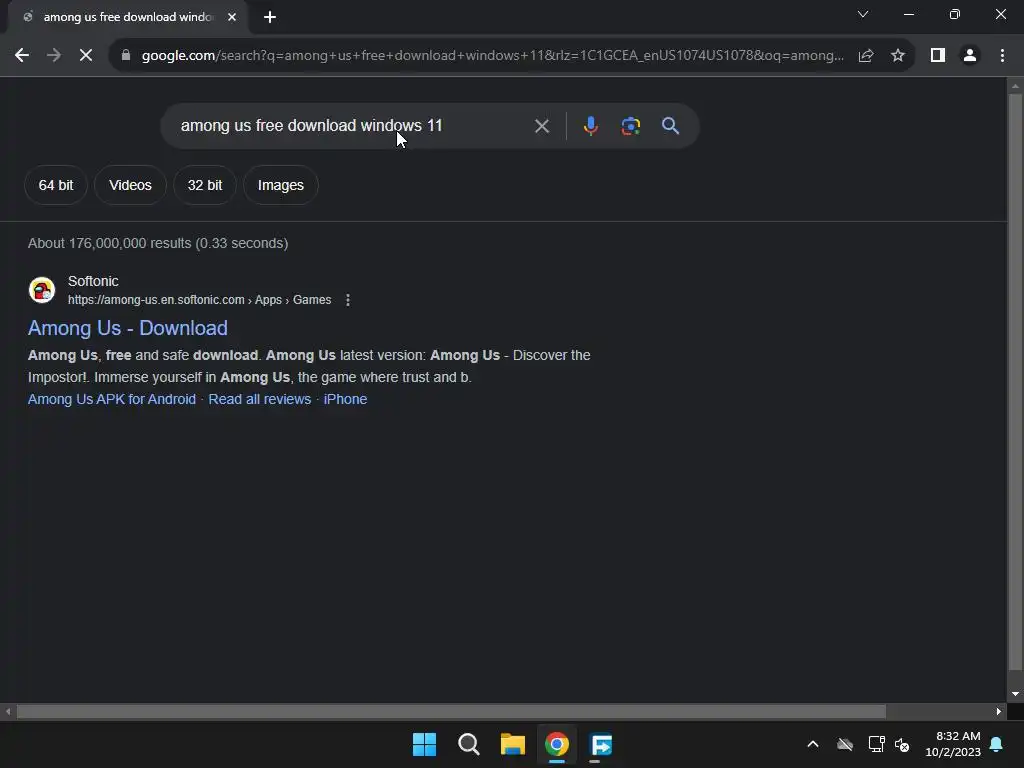Open Chrome's three-dot menu
This screenshot has height=768, width=1024.
click(x=1002, y=56)
